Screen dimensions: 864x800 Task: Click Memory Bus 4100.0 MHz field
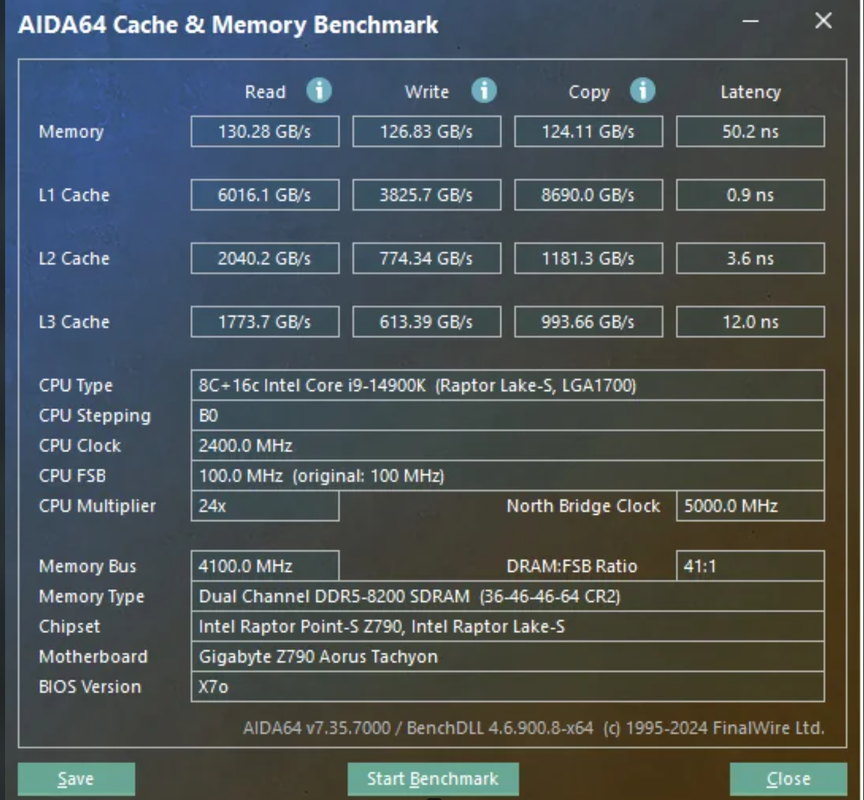click(x=265, y=566)
